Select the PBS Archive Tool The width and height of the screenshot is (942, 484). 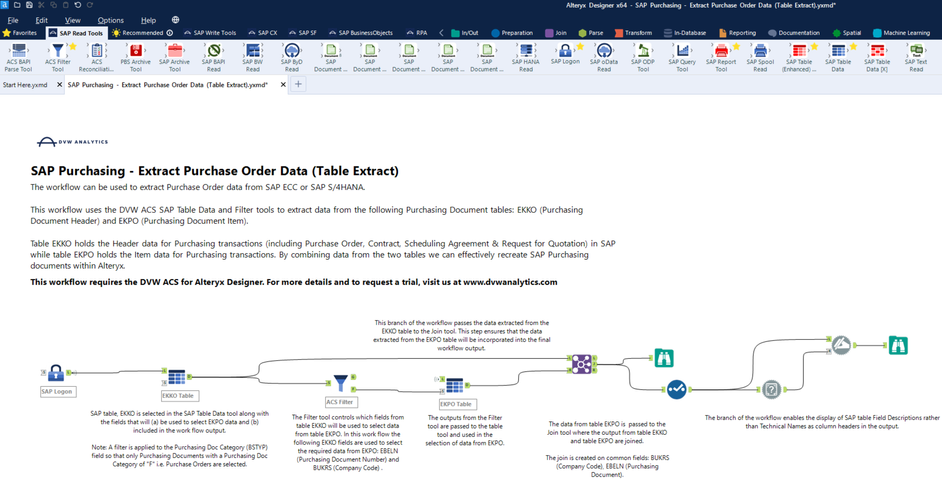[x=136, y=58]
